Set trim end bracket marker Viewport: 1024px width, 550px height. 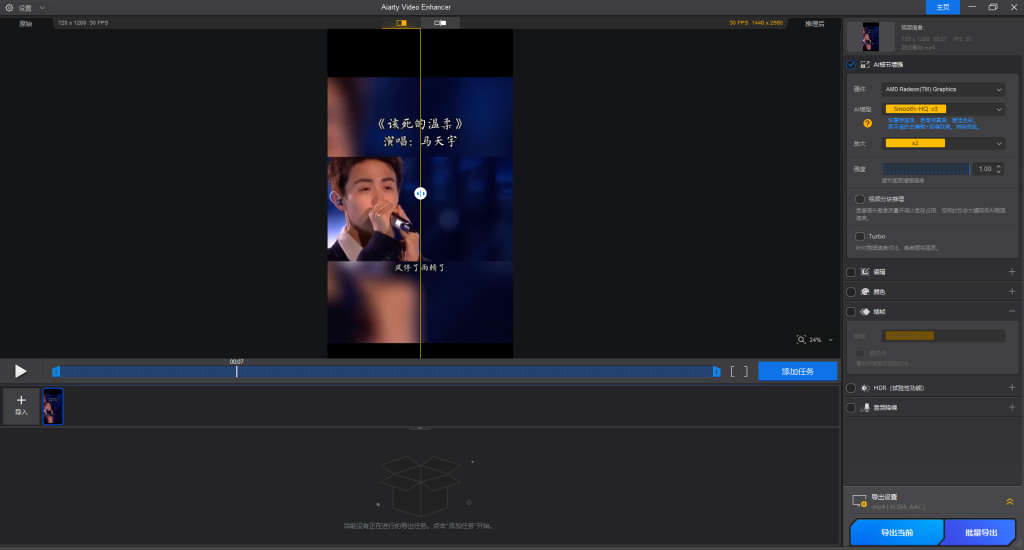click(x=745, y=371)
